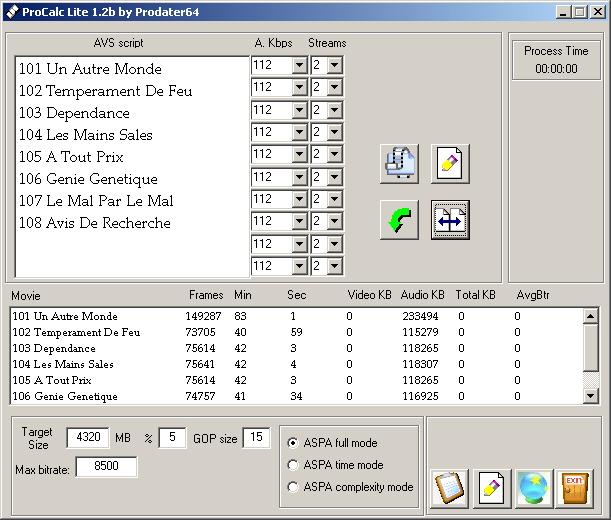This screenshot has height=520, width=611.
Task: Click the EXIT door icon
Action: click(x=575, y=488)
